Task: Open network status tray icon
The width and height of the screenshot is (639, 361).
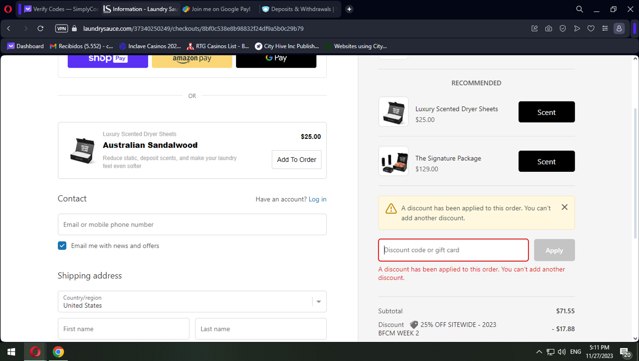Action: click(551, 352)
